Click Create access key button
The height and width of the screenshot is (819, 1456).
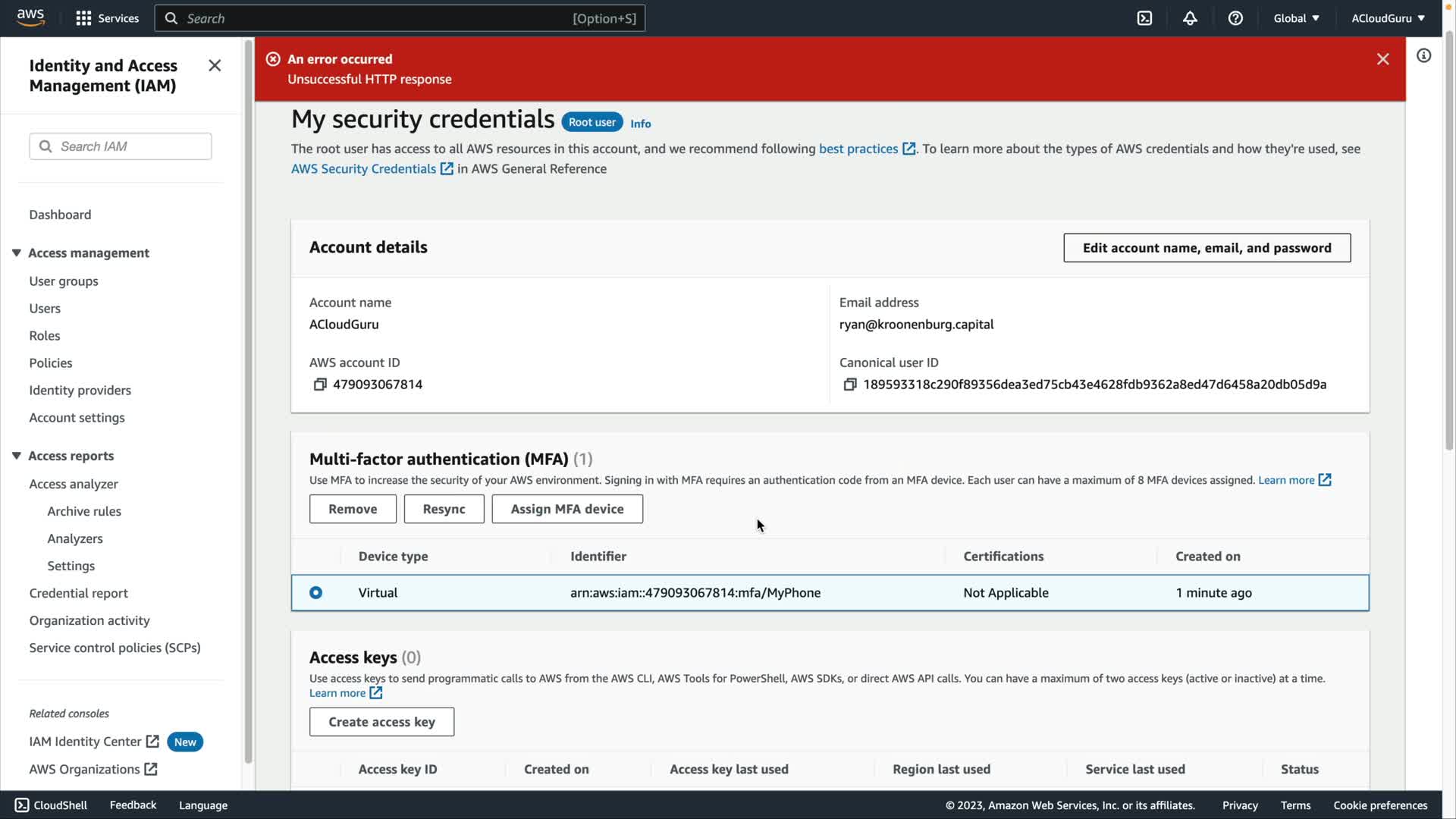[381, 722]
